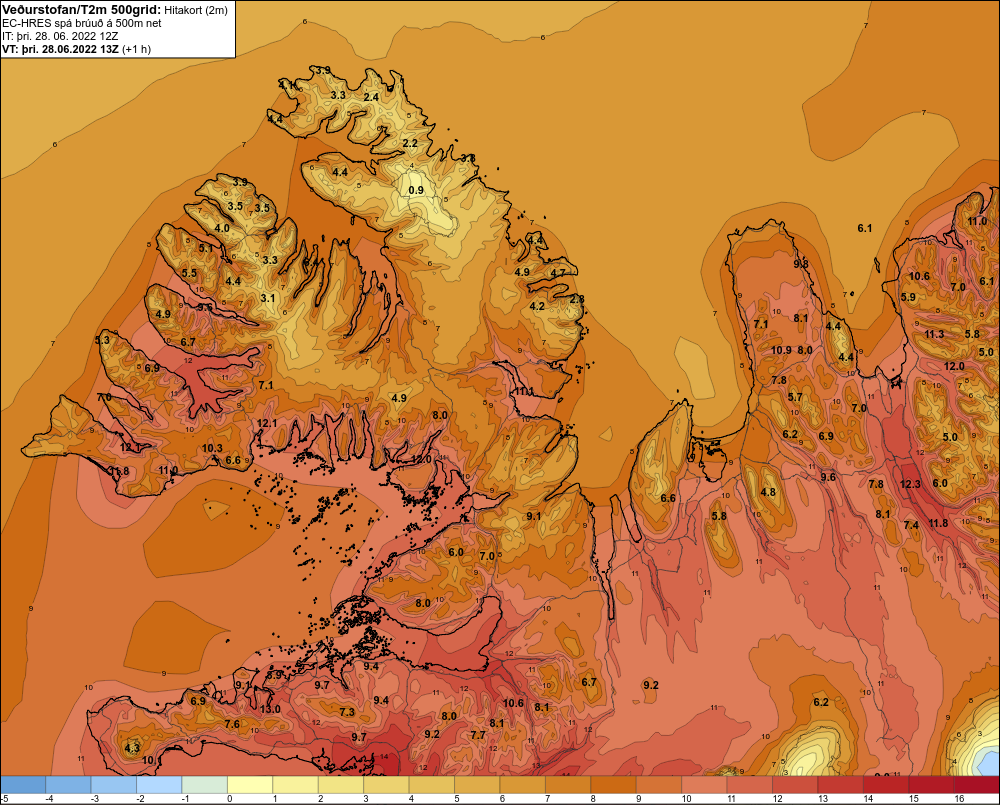Select the 3.8 temperature label
The image size is (1000, 805).
(x=468, y=158)
